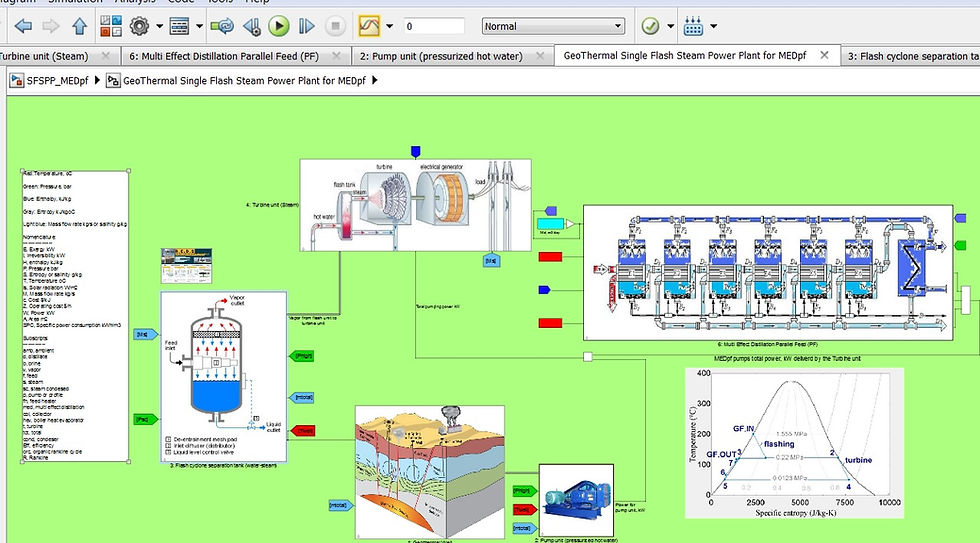
Task: Open the Simulink Library Browser
Action: [111, 26]
